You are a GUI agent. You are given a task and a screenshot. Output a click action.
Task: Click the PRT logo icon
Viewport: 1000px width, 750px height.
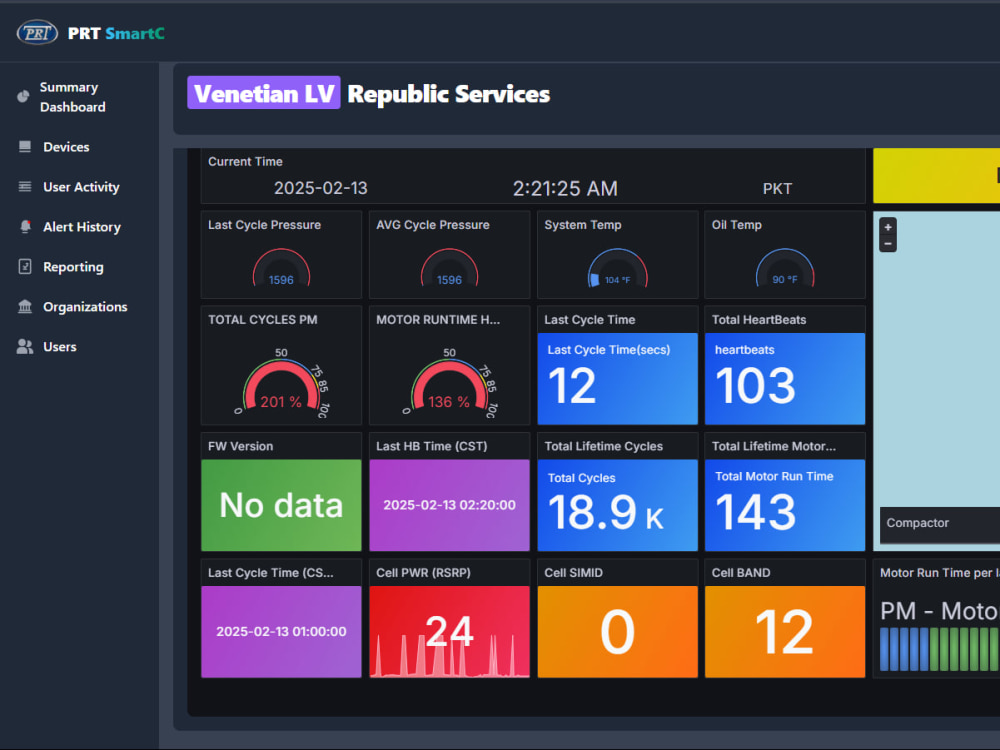point(37,33)
